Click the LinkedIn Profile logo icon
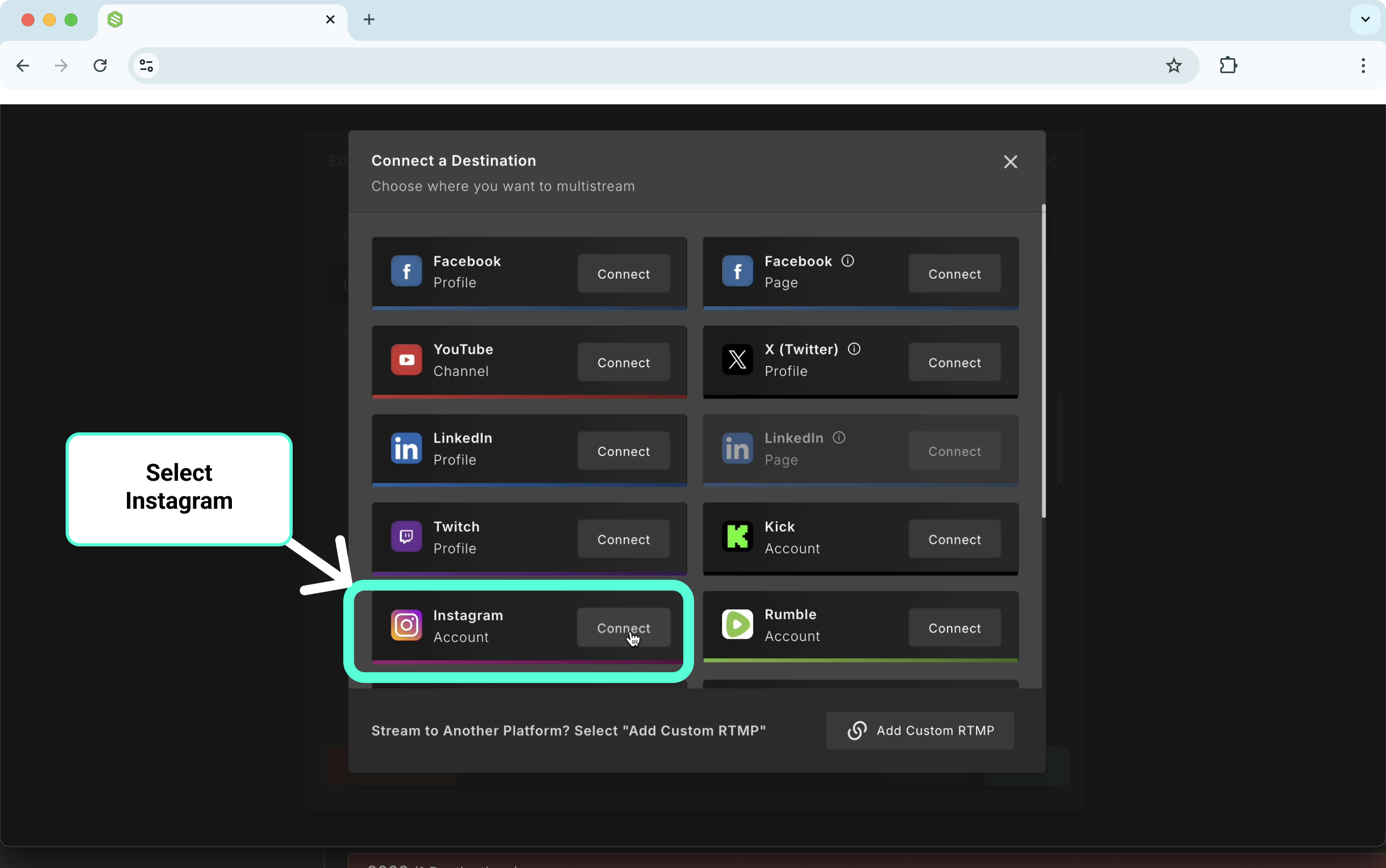This screenshot has height=868, width=1386. click(407, 449)
